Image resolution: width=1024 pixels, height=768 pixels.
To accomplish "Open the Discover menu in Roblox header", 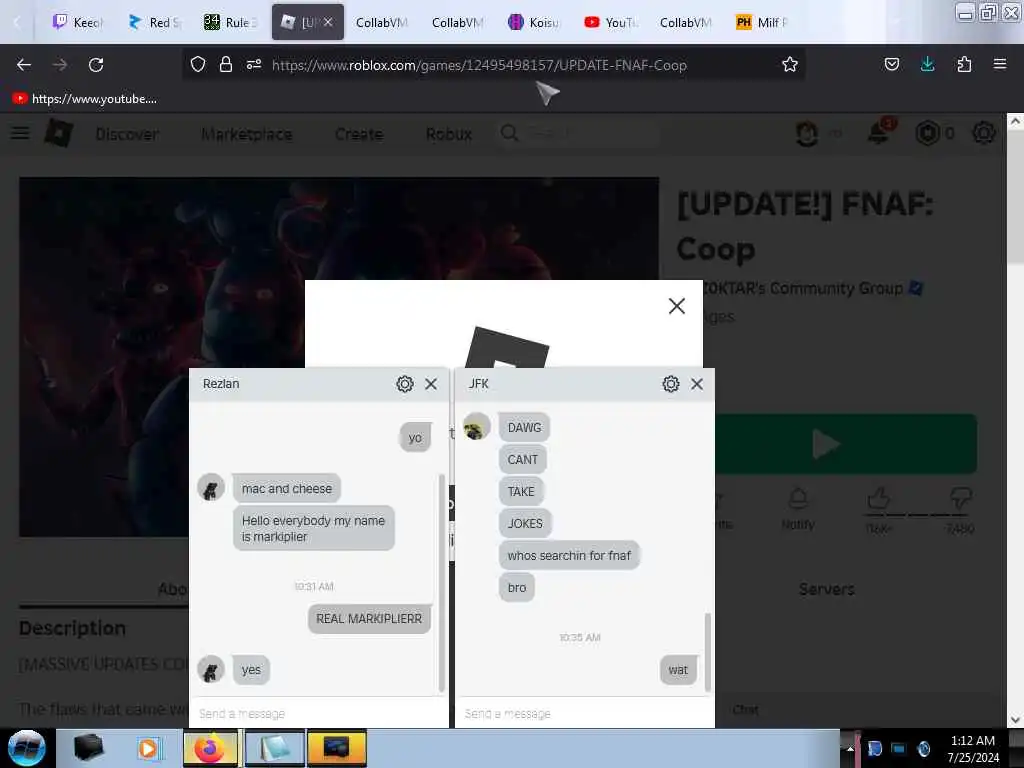I will [127, 134].
